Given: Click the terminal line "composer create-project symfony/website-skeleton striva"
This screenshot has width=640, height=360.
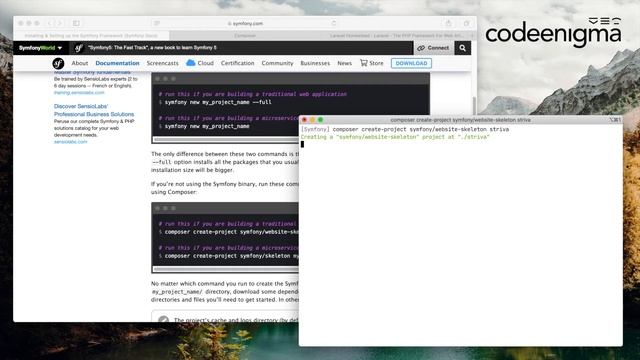Looking at the screenshot, I should coord(420,129).
